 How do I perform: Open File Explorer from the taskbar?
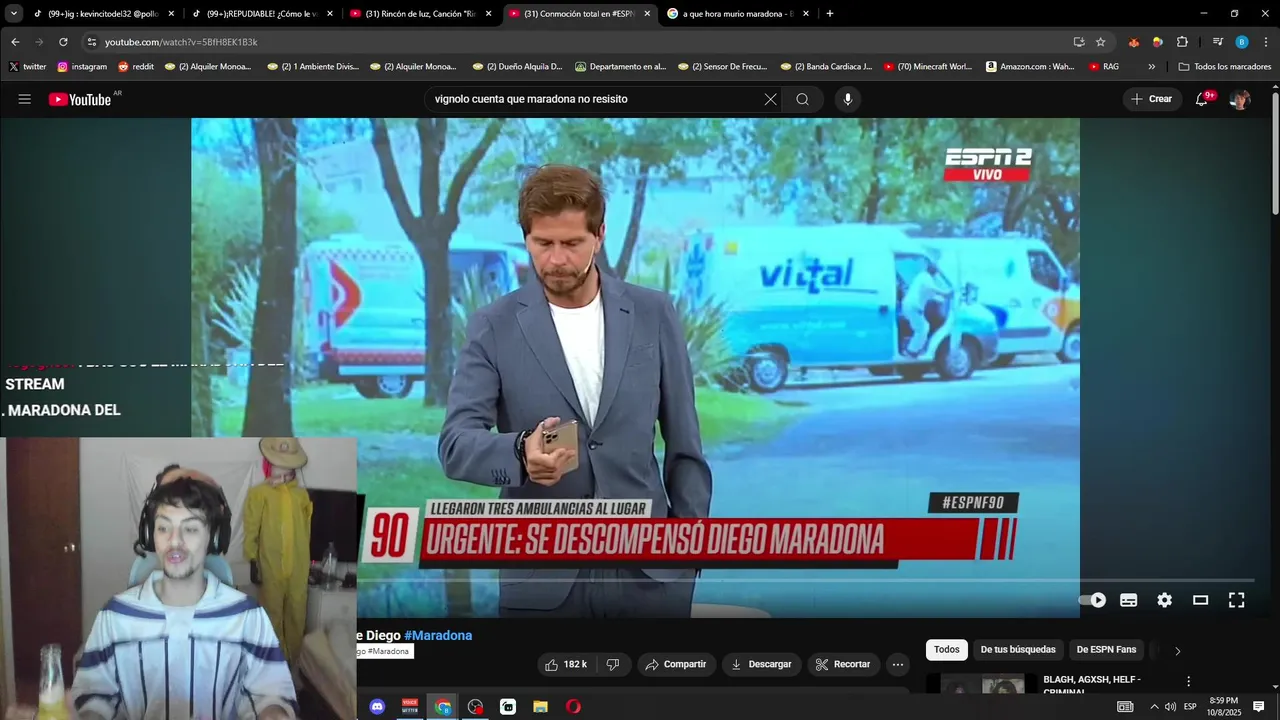tap(540, 707)
